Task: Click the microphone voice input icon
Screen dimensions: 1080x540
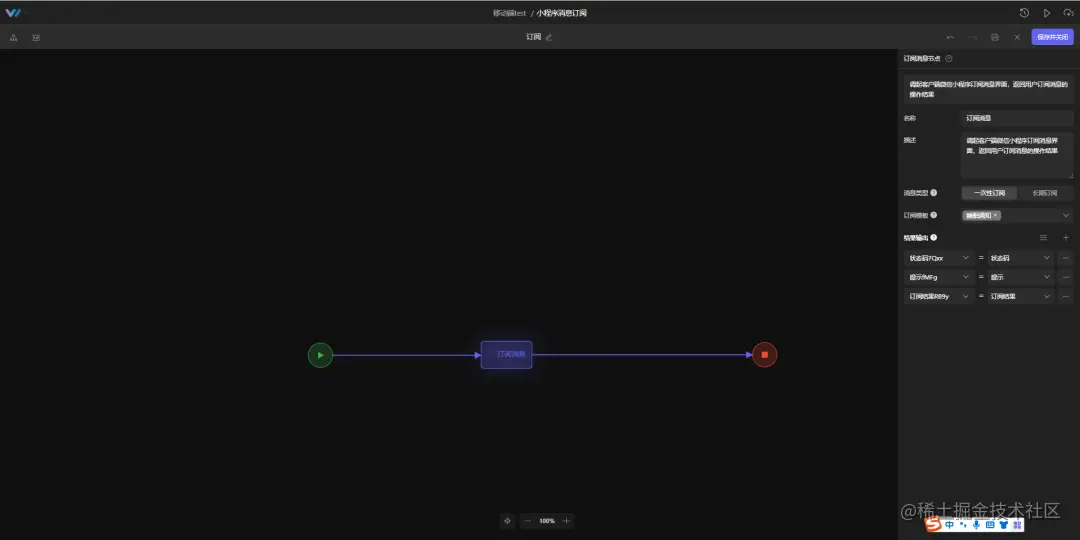Action: 976,525
